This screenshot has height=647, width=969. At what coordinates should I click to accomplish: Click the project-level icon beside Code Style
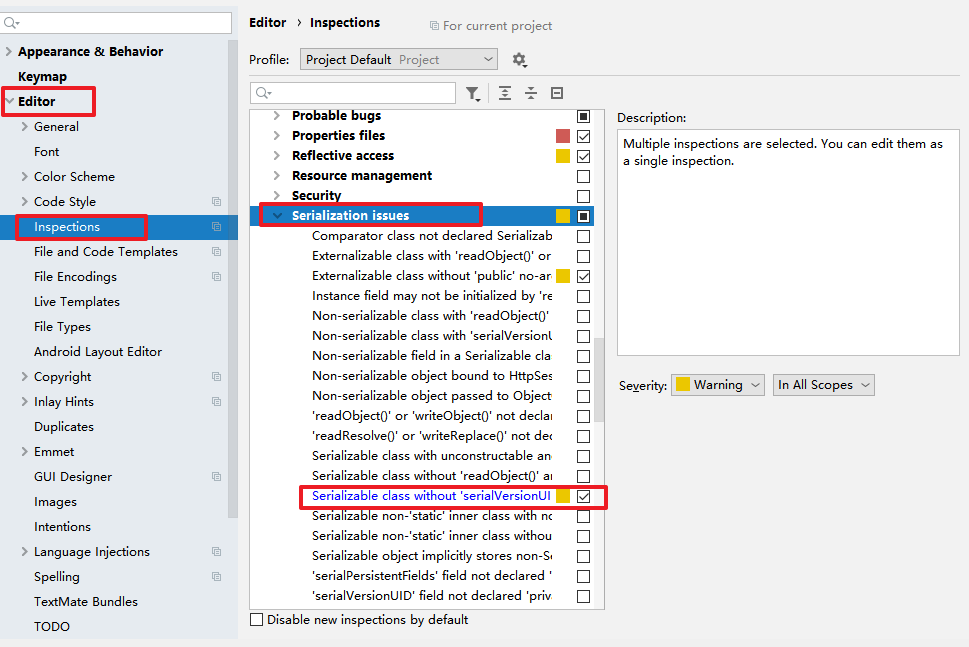216,201
